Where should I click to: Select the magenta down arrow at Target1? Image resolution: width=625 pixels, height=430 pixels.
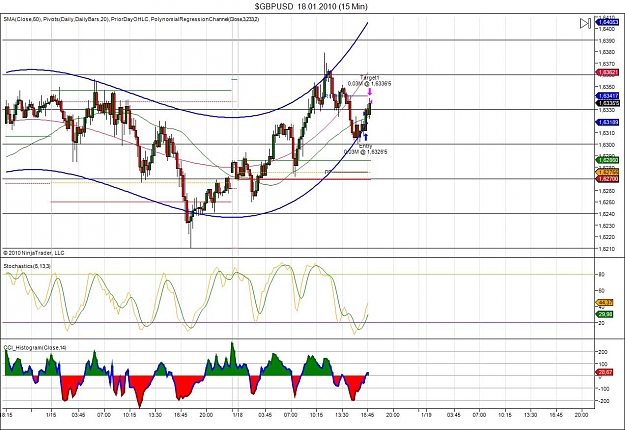click(369, 92)
